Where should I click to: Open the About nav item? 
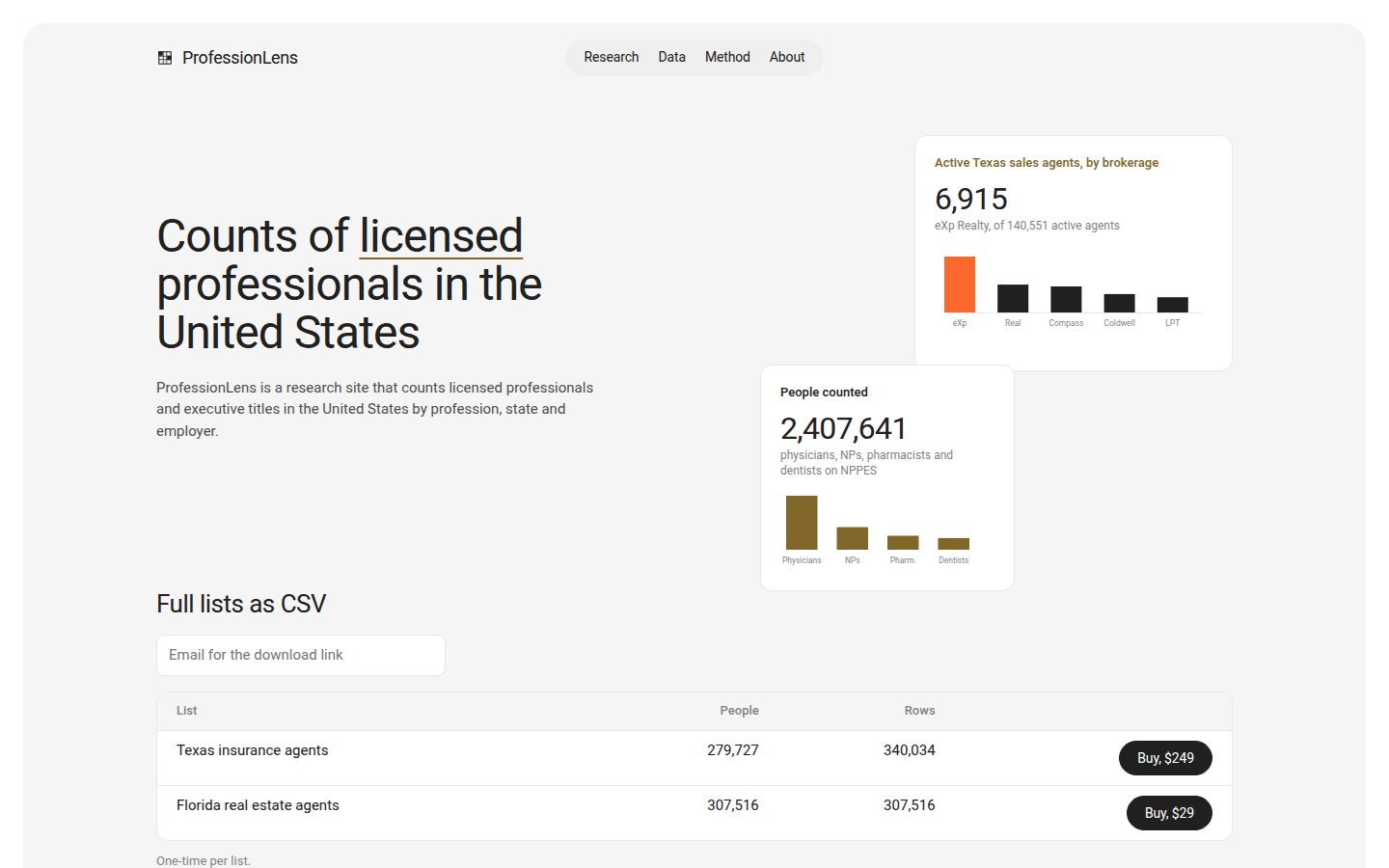point(787,57)
